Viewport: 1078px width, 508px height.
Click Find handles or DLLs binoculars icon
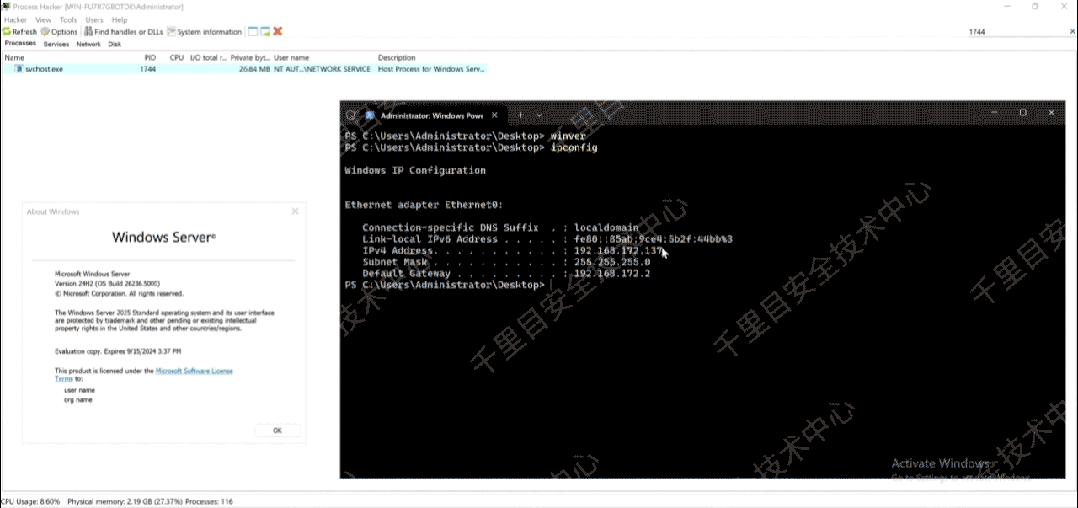pos(89,32)
